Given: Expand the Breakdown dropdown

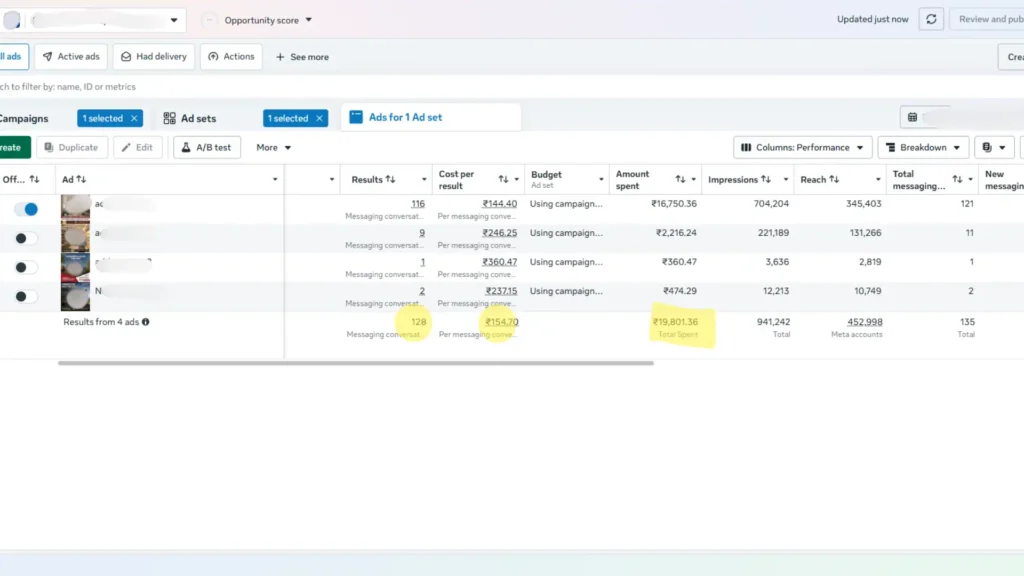Looking at the screenshot, I should [923, 148].
